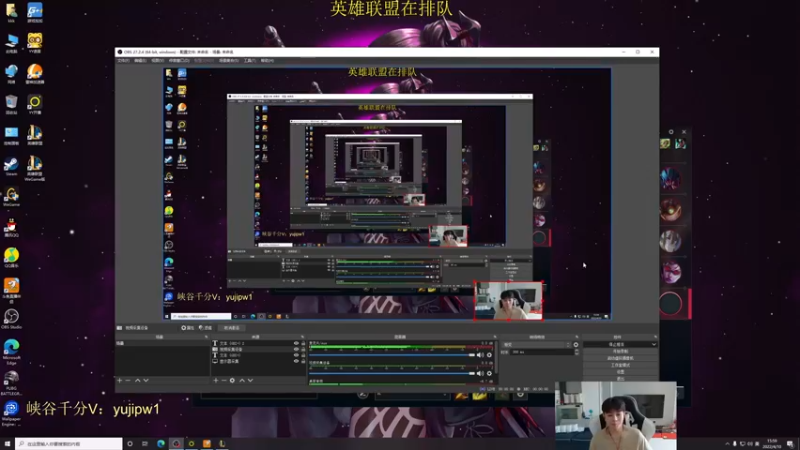Open settings gear for first mixer channel
The image size is (800, 450).
tap(489, 355)
